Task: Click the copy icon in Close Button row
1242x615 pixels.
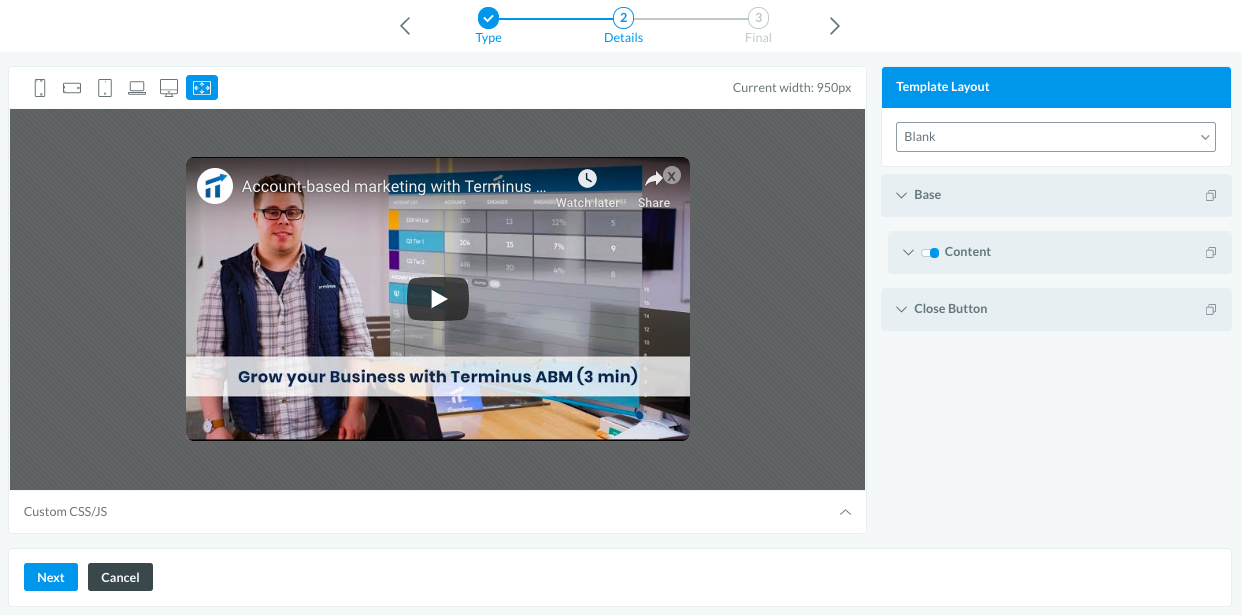Action: [1211, 309]
